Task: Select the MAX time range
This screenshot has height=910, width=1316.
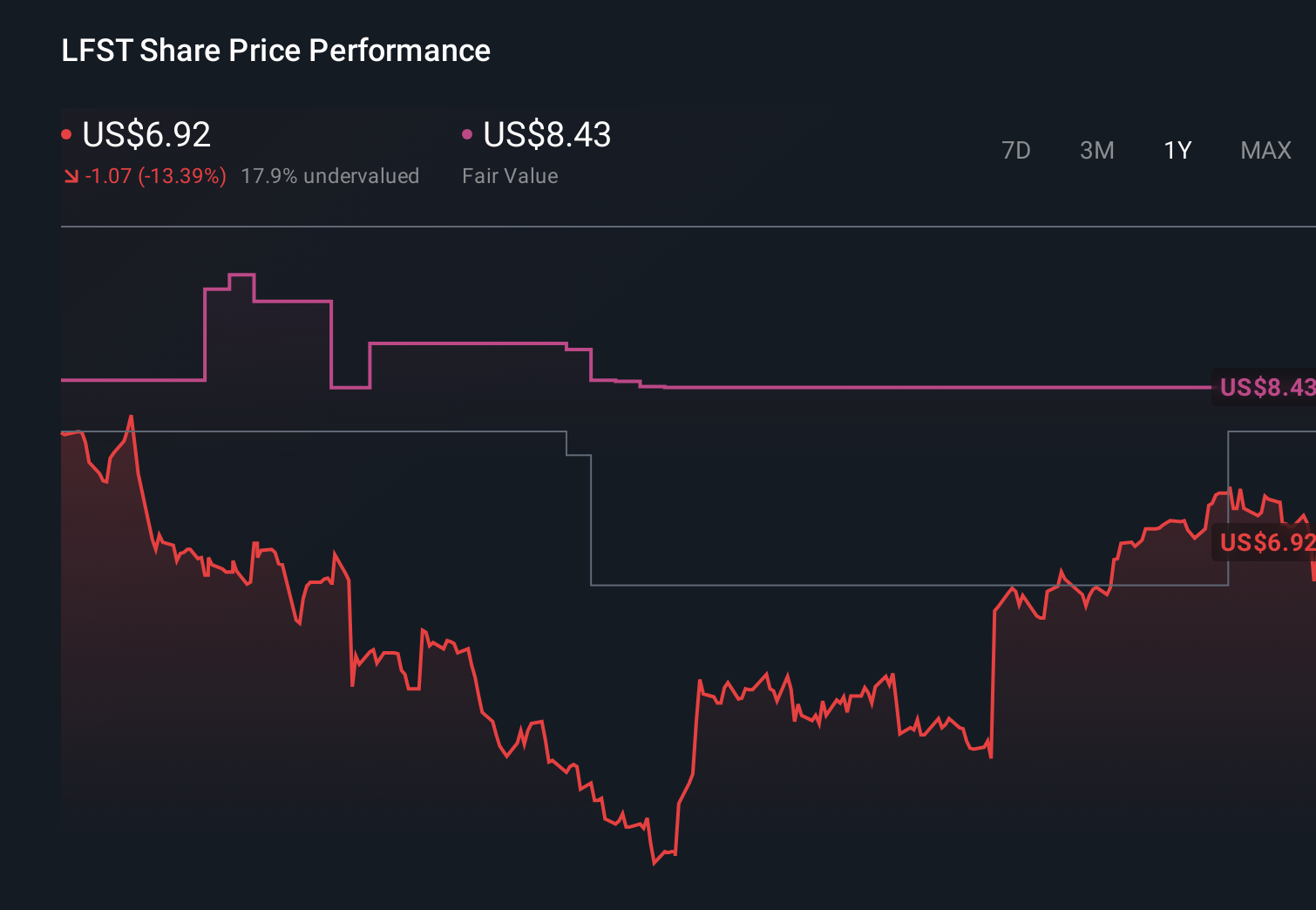Action: [x=1265, y=150]
